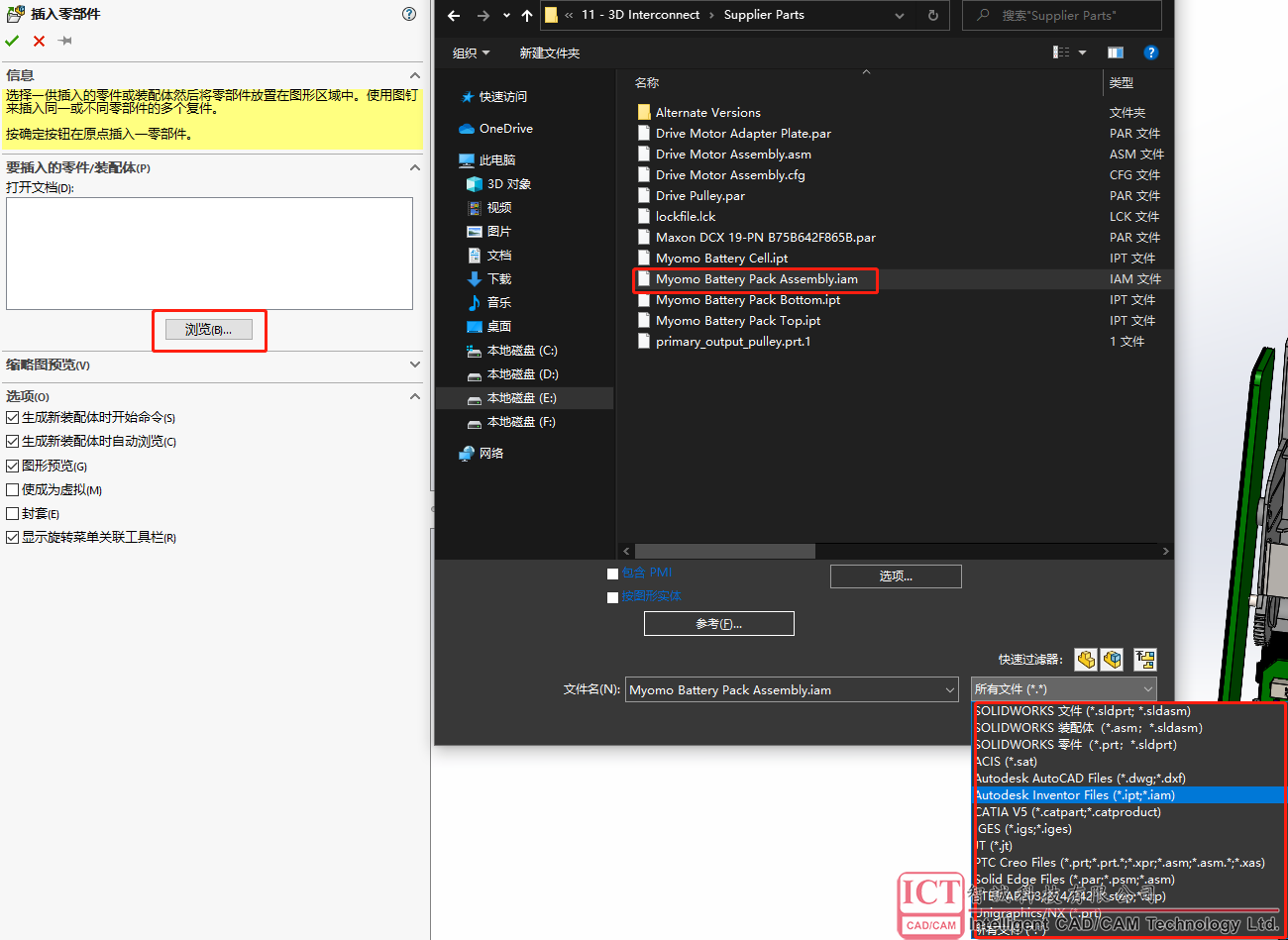
Task: Select 本地磁盘 (C:) drive
Action: click(522, 351)
